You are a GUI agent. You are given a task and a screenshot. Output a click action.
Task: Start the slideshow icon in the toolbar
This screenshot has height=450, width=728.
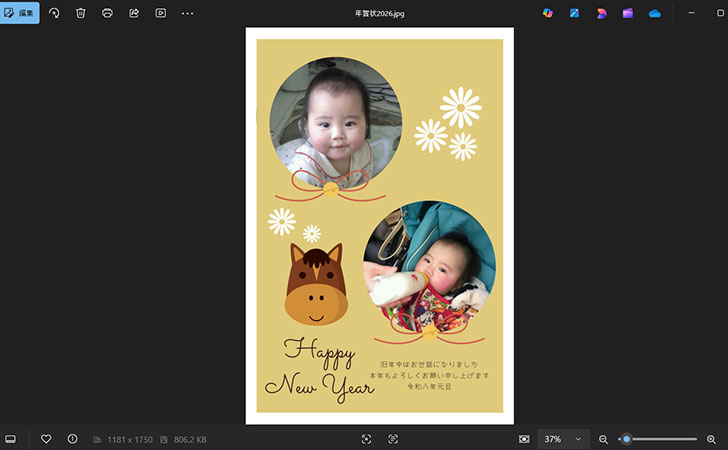tap(160, 13)
